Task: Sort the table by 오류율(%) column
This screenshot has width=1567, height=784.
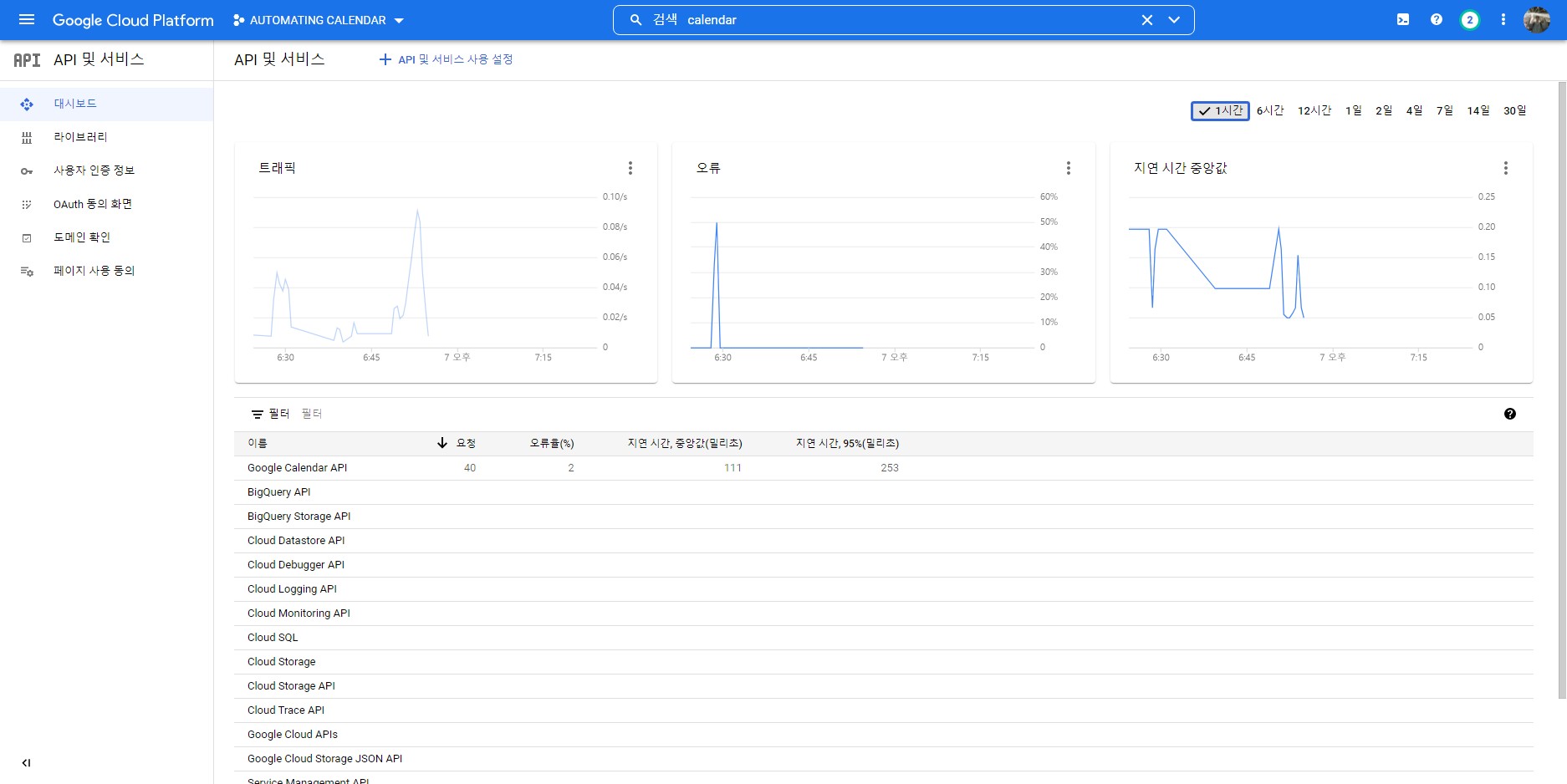Action: pyautogui.click(x=552, y=443)
